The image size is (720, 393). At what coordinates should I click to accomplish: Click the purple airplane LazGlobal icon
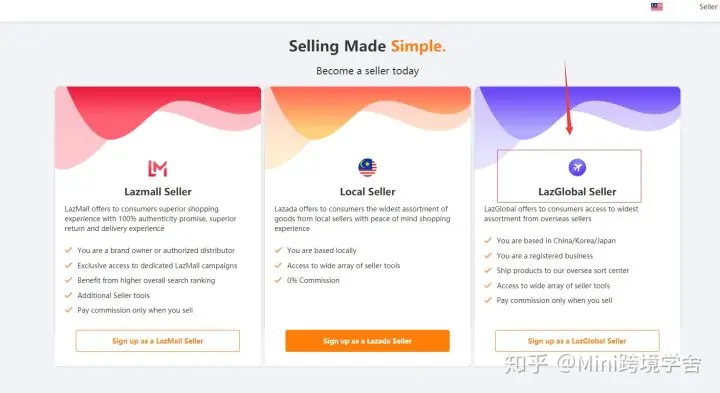[x=577, y=168]
